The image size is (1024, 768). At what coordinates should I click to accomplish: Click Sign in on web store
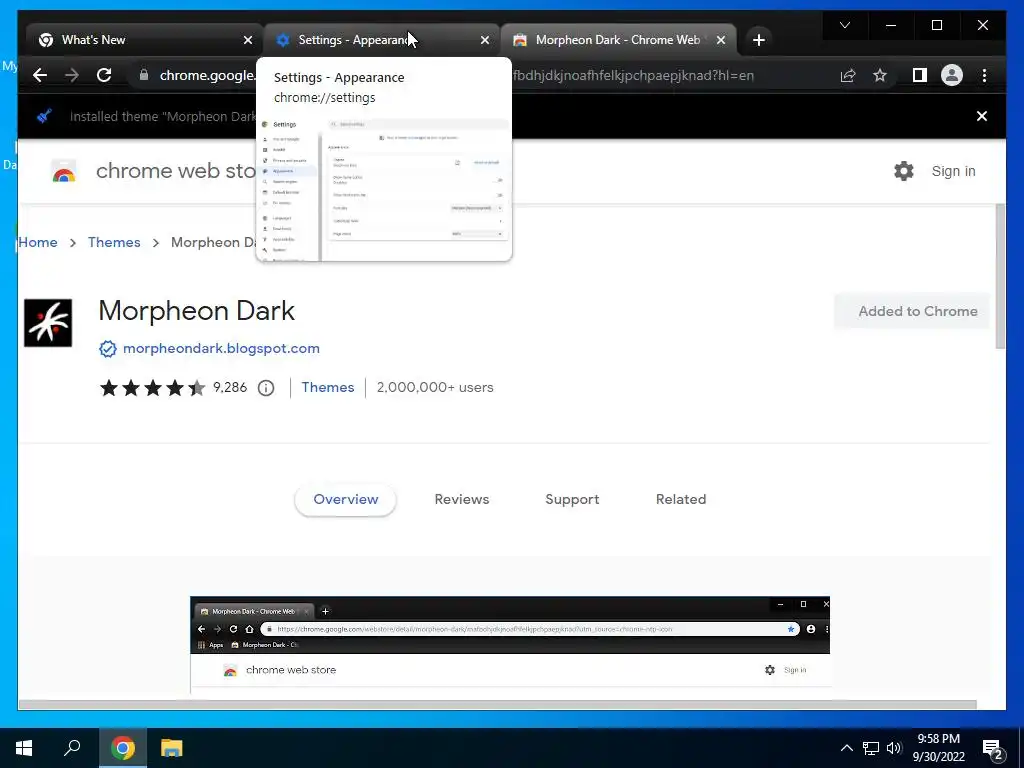(953, 171)
